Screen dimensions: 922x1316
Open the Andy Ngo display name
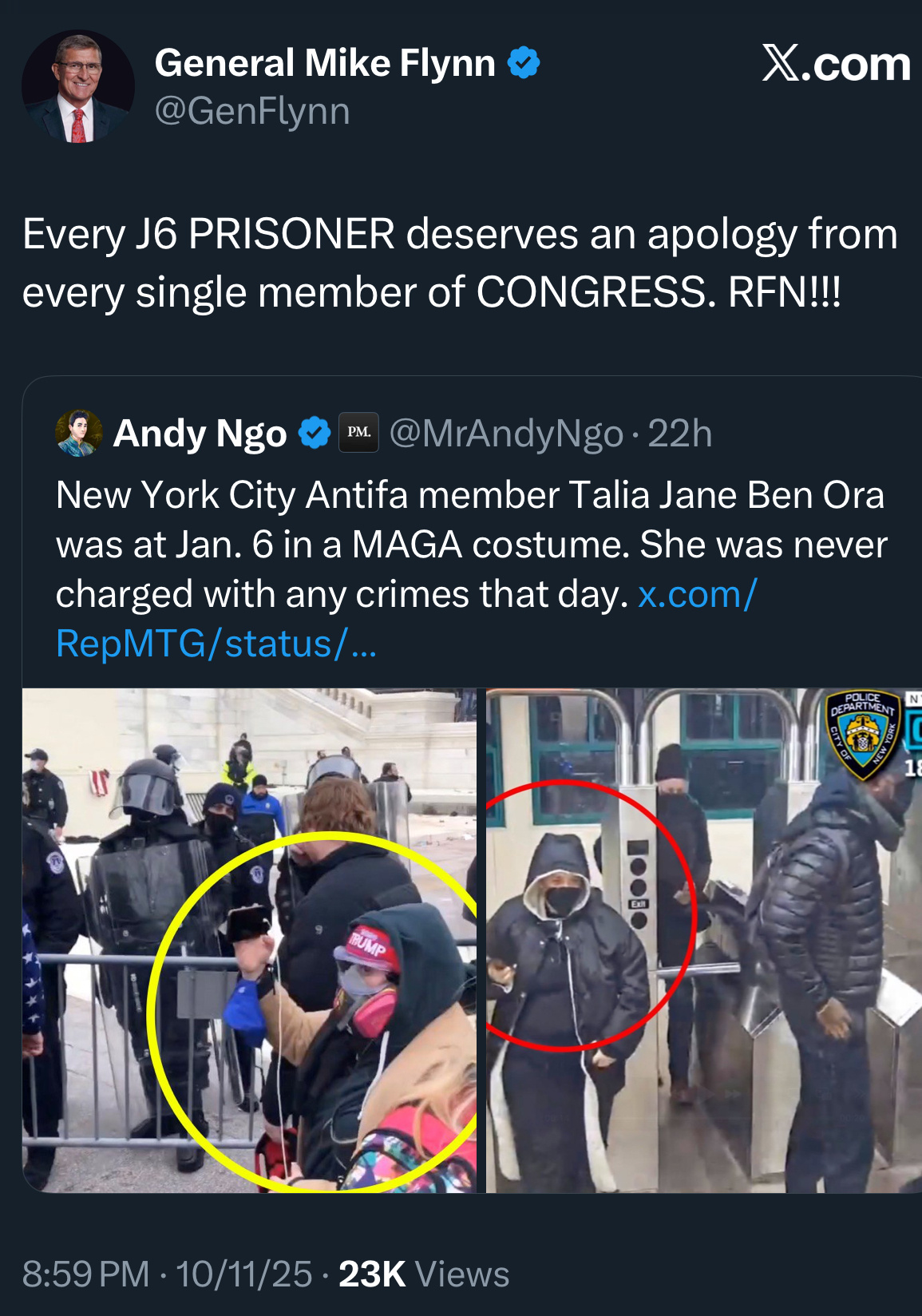200,434
